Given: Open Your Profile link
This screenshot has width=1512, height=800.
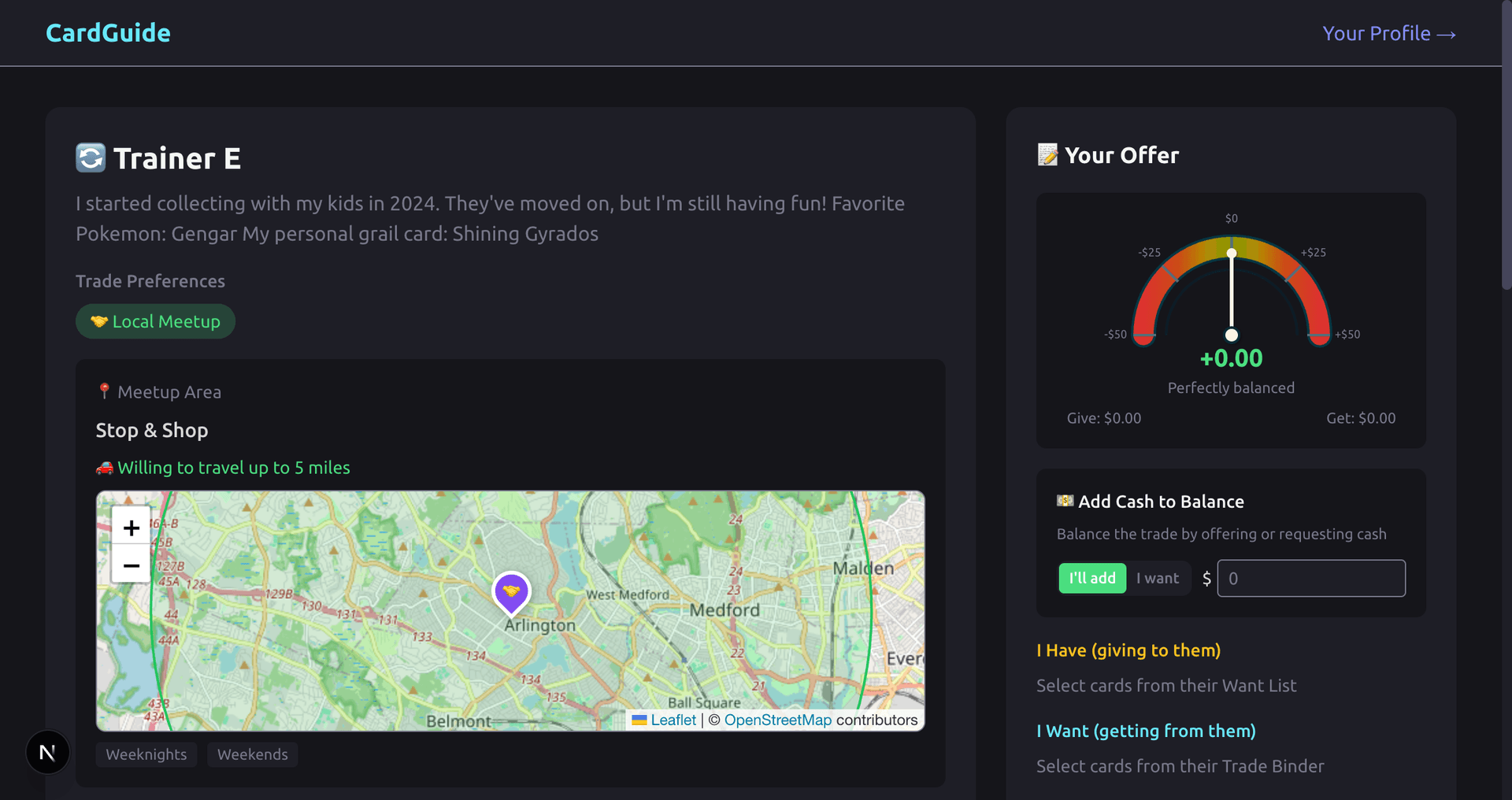Looking at the screenshot, I should pos(1388,34).
